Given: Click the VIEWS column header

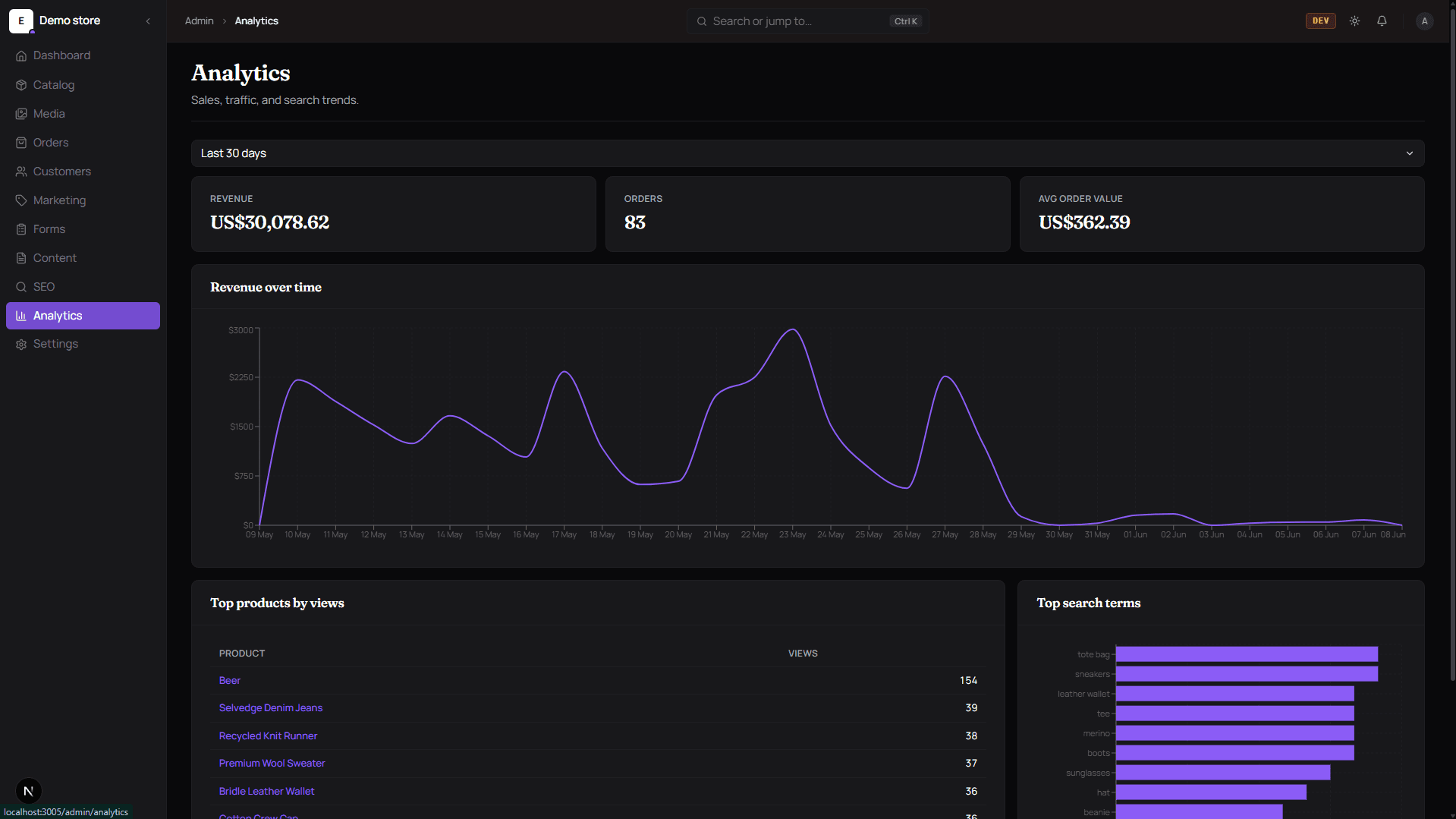Looking at the screenshot, I should point(803,654).
